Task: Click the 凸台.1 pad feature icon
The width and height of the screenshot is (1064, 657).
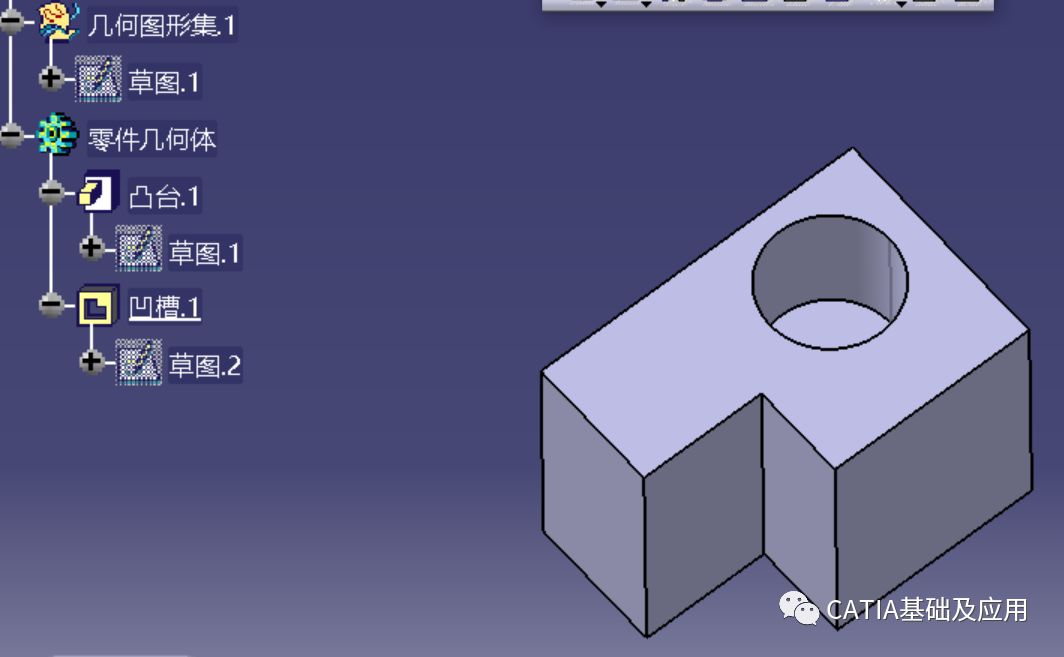Action: (x=99, y=192)
